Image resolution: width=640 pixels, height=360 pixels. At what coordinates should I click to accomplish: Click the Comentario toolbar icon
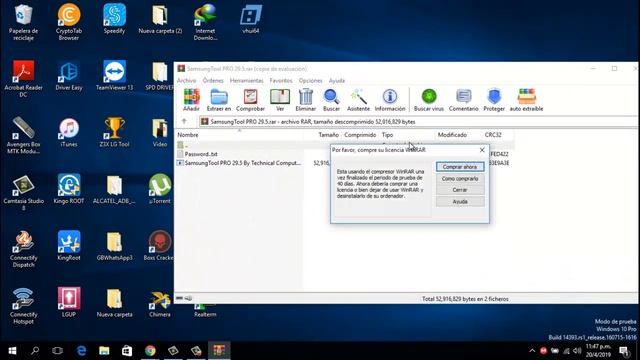[463, 100]
